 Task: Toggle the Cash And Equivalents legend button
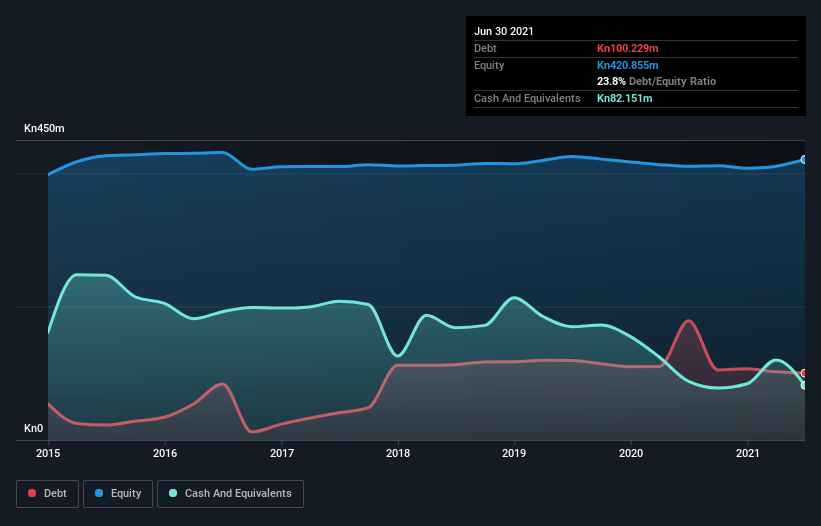click(230, 494)
